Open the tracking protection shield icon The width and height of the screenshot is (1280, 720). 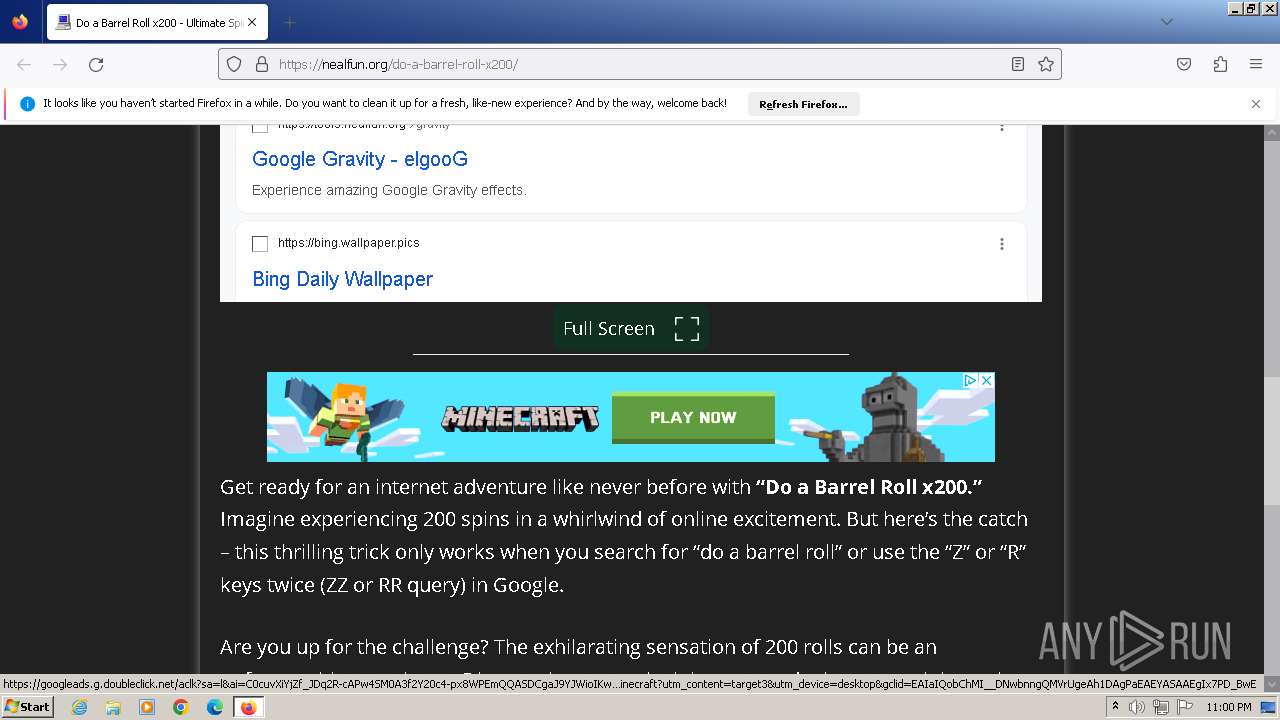click(234, 64)
